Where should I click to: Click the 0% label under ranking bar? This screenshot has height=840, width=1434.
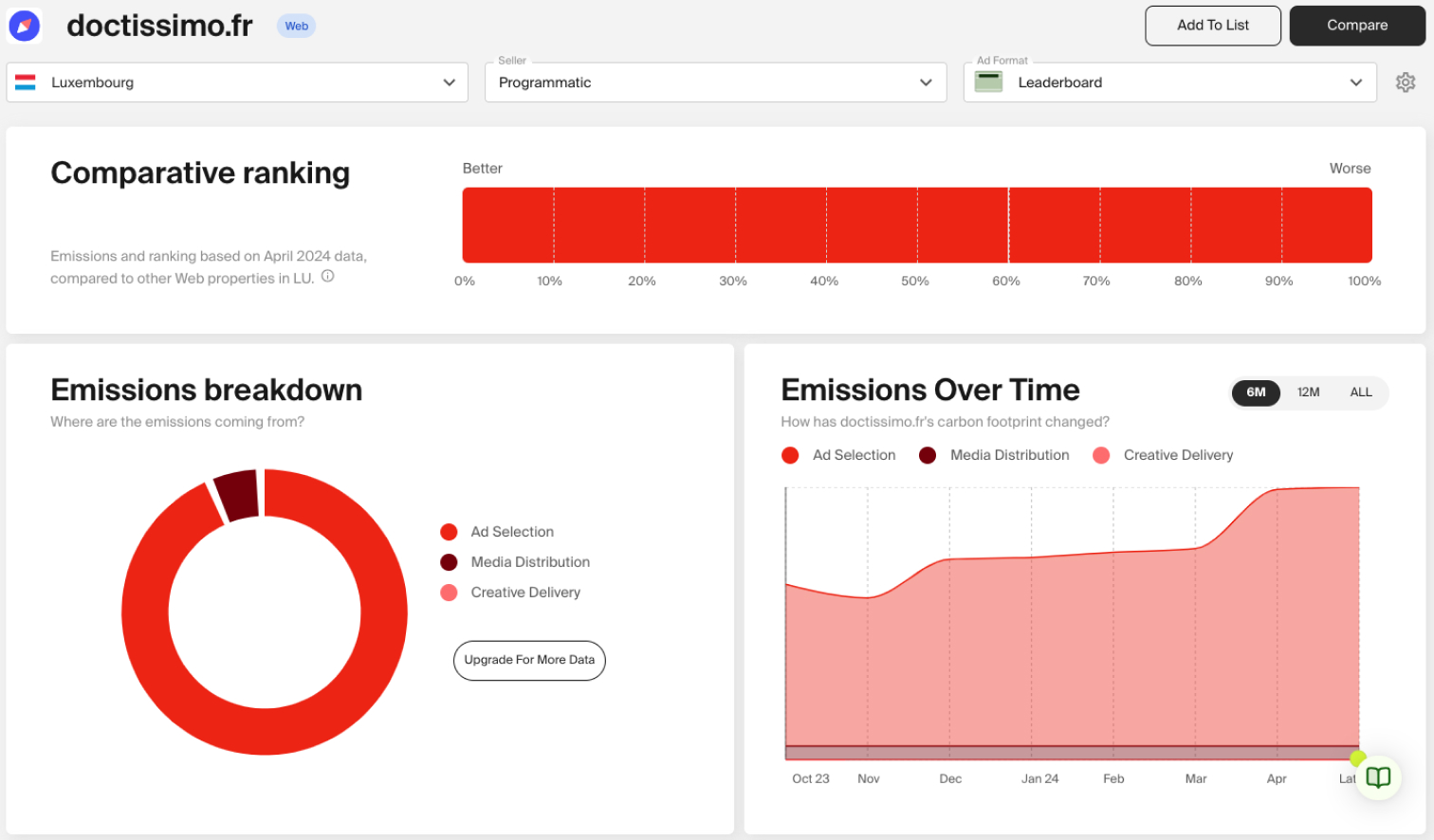click(465, 281)
